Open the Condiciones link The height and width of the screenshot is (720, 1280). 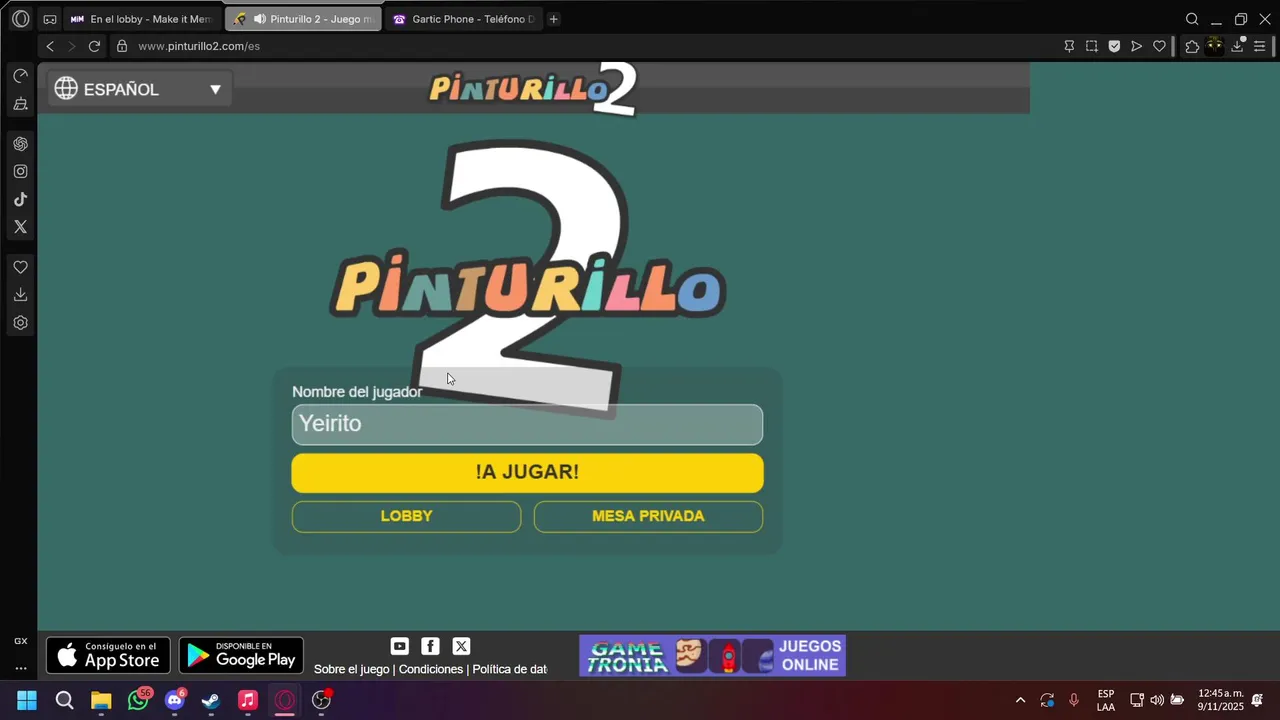(431, 669)
